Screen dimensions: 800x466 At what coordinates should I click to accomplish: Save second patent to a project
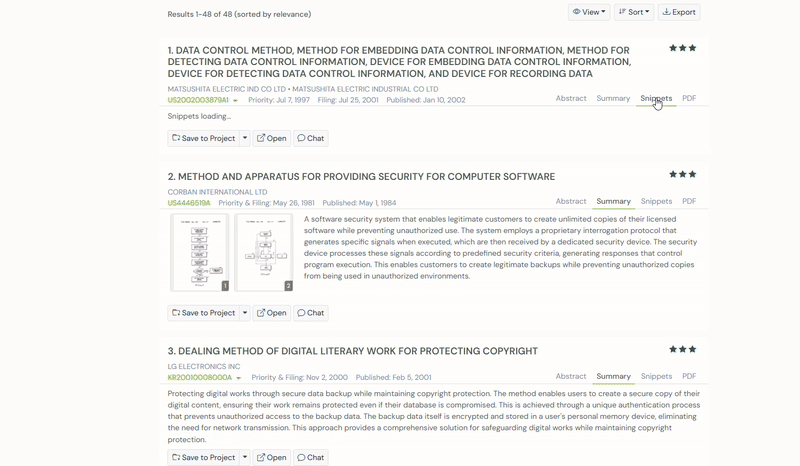pos(203,313)
